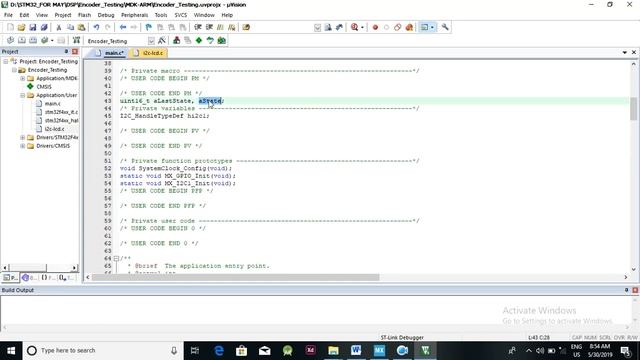The width and height of the screenshot is (640, 360).
Task: Collapse the Application/User folder
Action: point(22,95)
